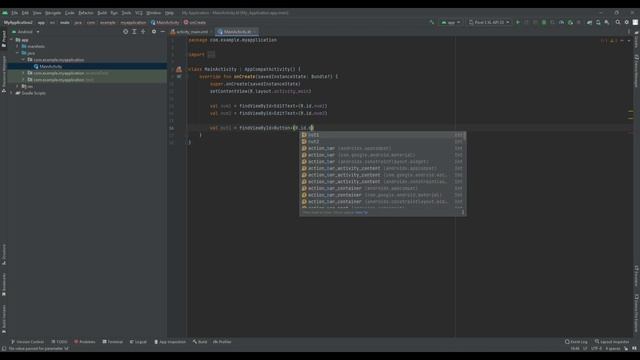Select but2 completion suggestion
640x360 pixels.
pyautogui.click(x=382, y=142)
